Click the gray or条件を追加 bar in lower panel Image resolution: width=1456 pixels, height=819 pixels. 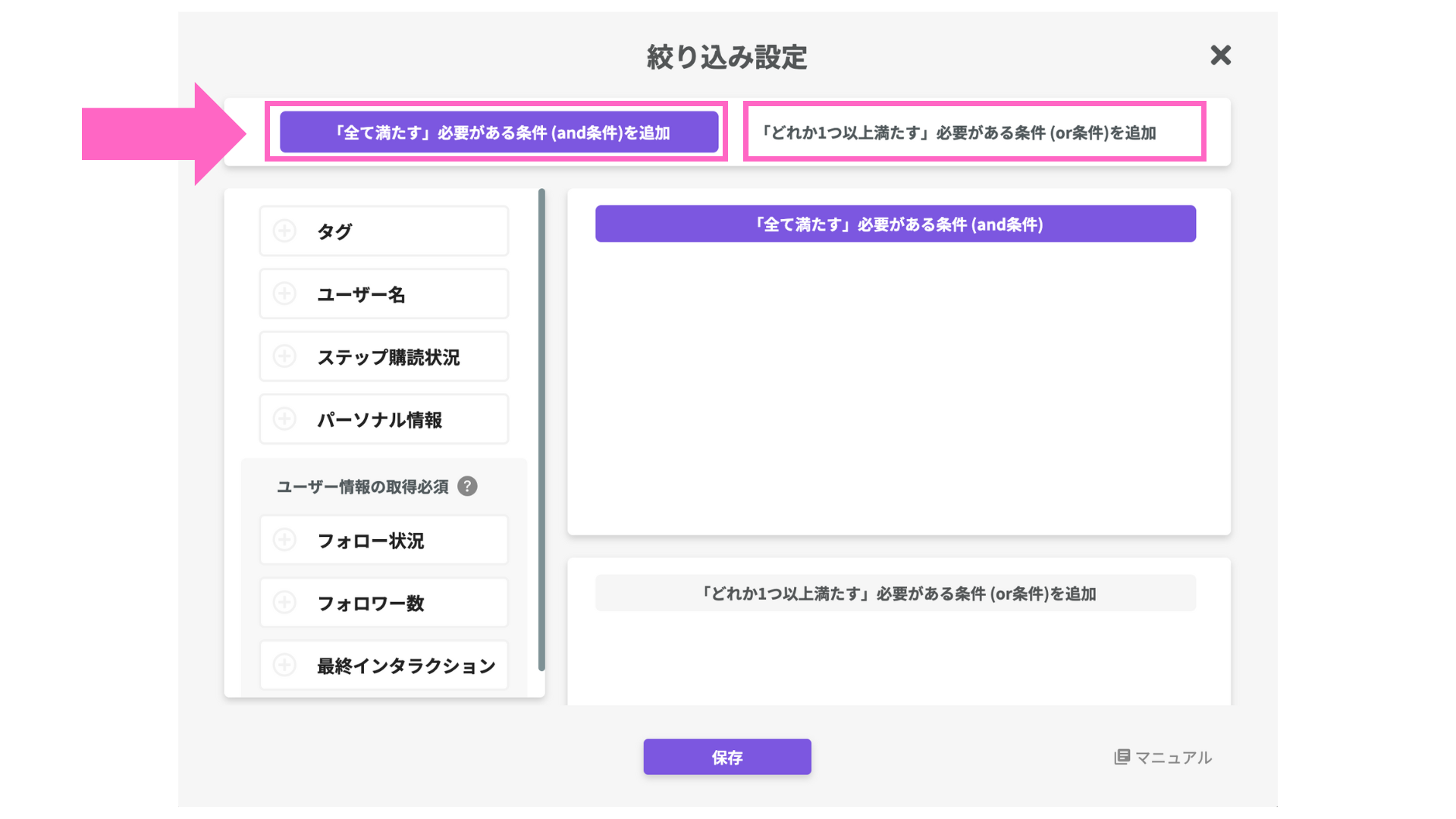coord(895,593)
